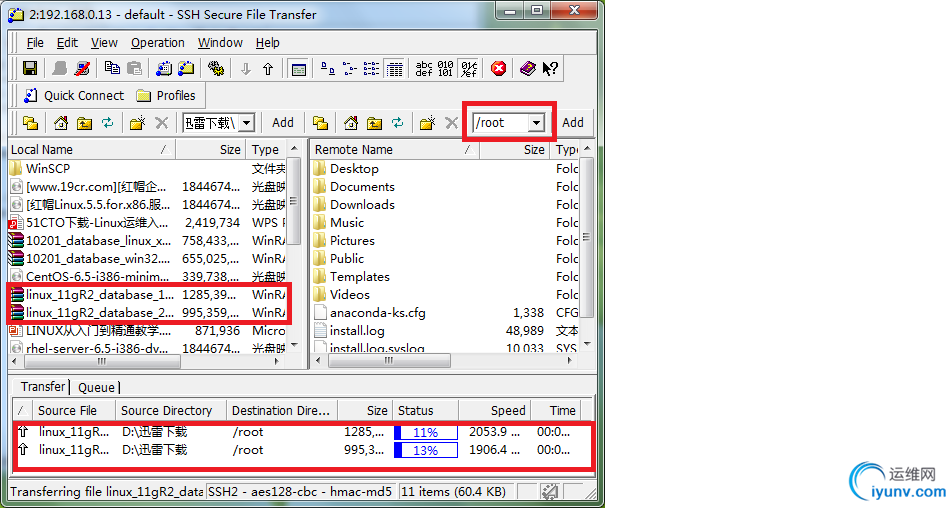Viewport: 952px width, 508px height.
Task: Open new file transfer window icon
Action: point(186,69)
